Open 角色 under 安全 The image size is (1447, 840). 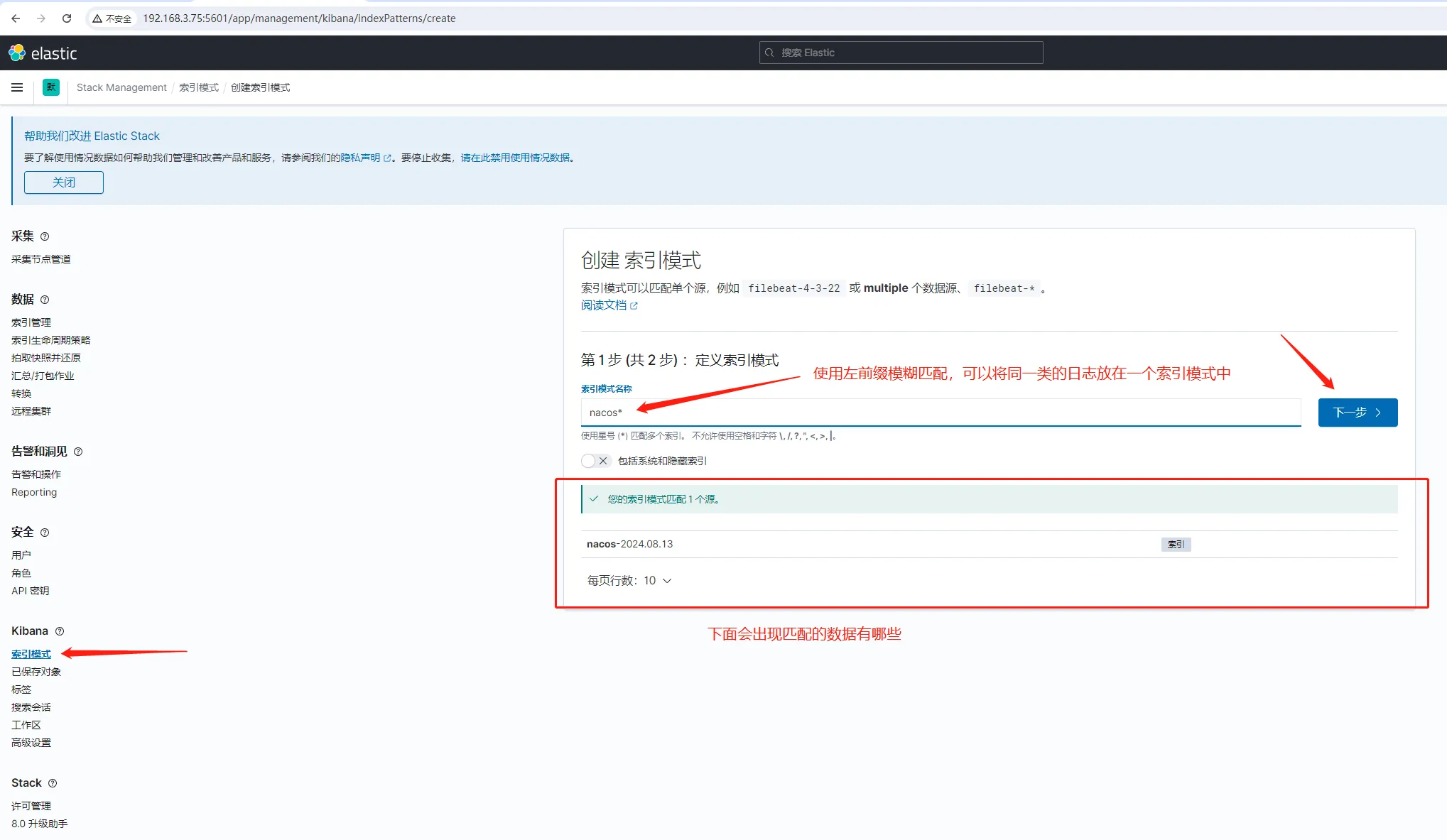coord(21,573)
